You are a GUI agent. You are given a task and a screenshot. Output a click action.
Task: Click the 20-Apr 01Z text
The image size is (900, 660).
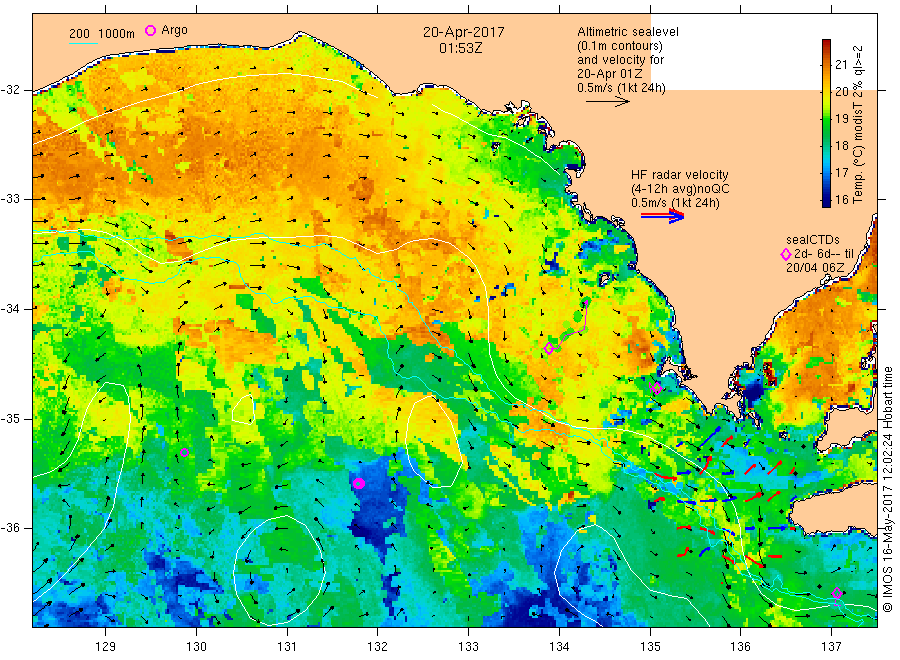[x=610, y=74]
